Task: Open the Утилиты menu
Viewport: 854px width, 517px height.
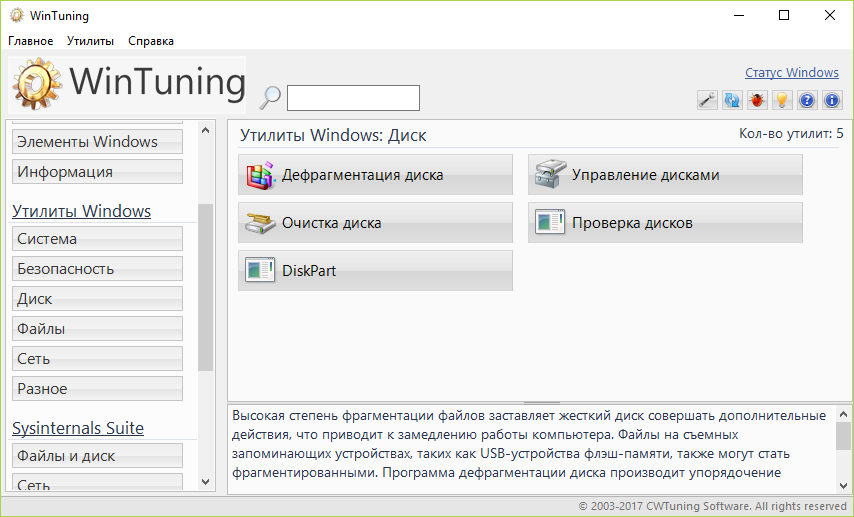Action: point(90,41)
